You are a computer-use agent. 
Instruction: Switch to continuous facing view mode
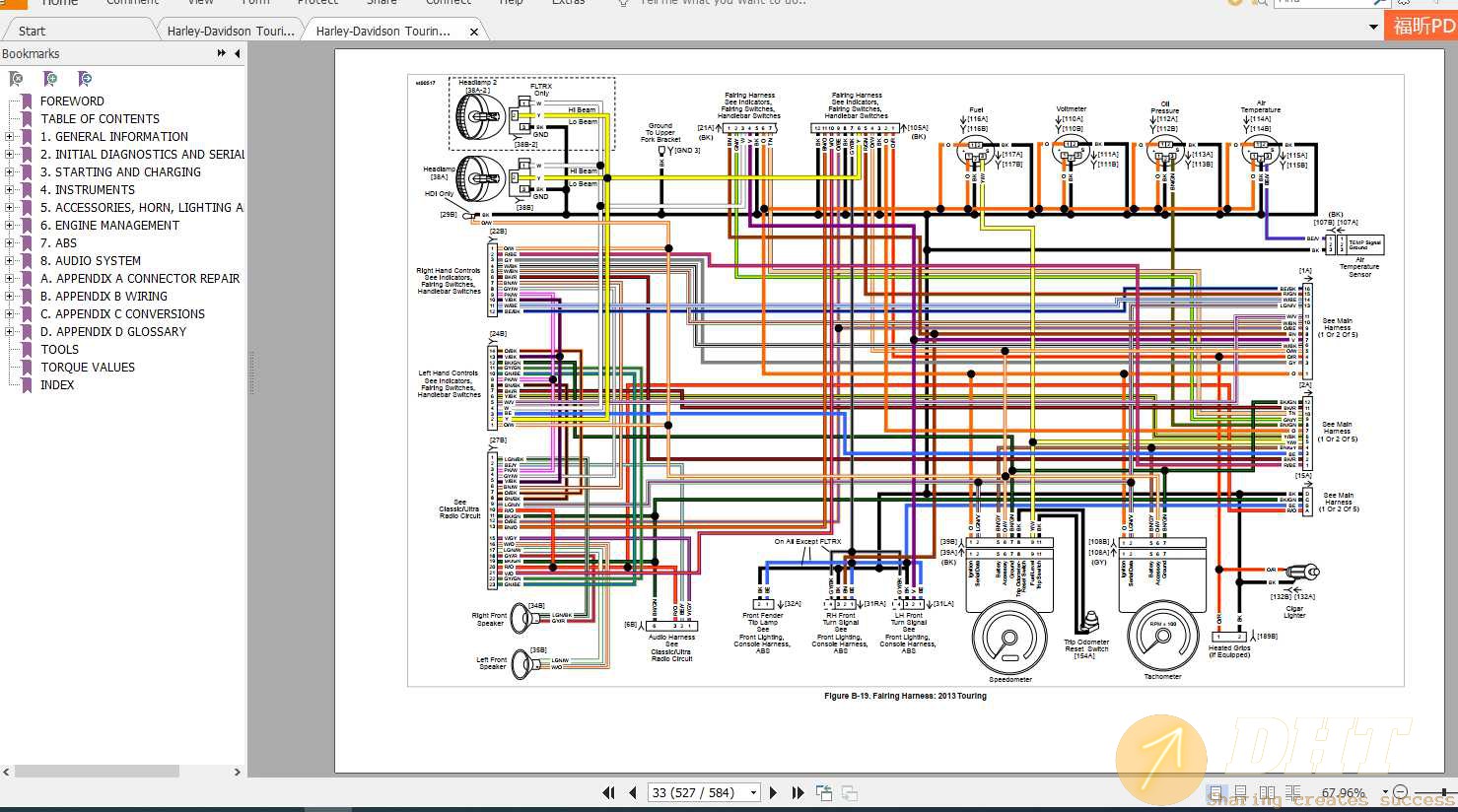click(x=1292, y=792)
